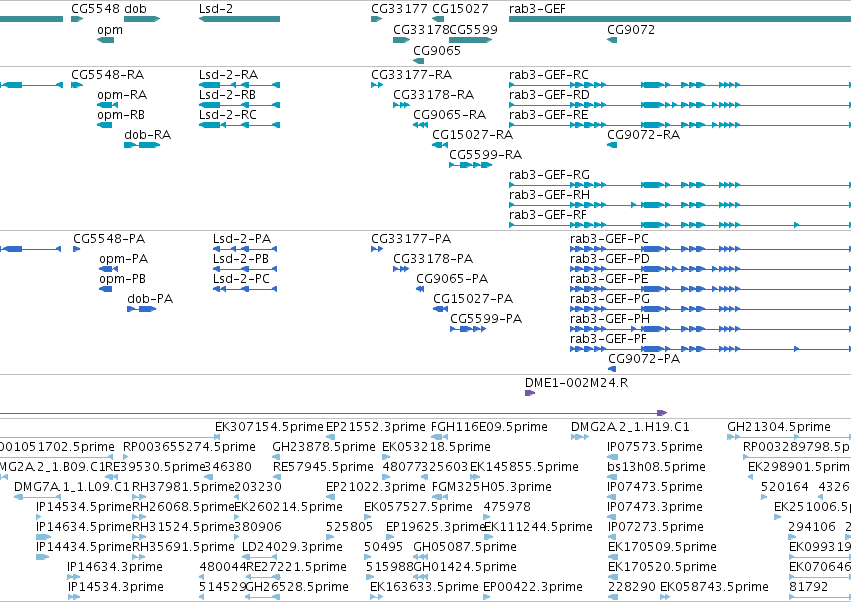Select EST RE57945.5prime
This screenshot has height=602, width=851.
click(323, 467)
